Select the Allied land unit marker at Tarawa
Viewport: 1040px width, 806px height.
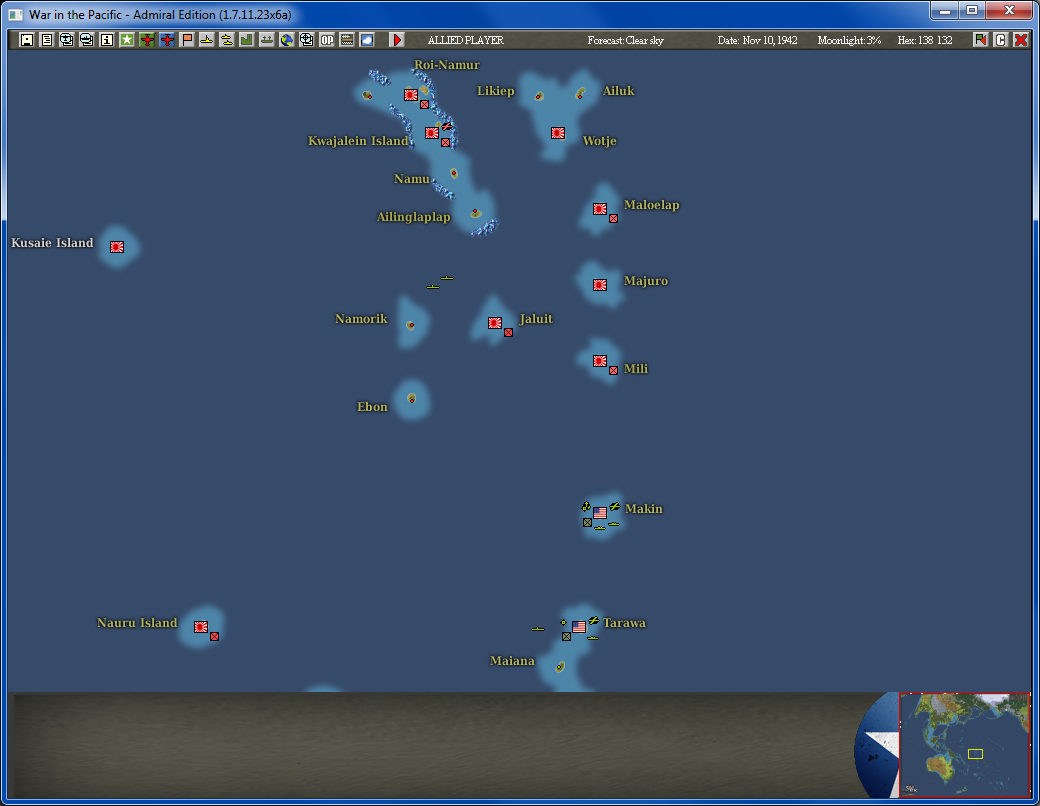click(566, 636)
